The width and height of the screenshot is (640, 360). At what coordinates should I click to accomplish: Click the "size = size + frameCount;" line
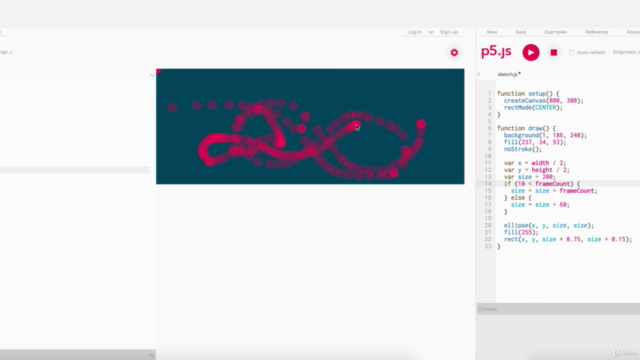pyautogui.click(x=554, y=191)
